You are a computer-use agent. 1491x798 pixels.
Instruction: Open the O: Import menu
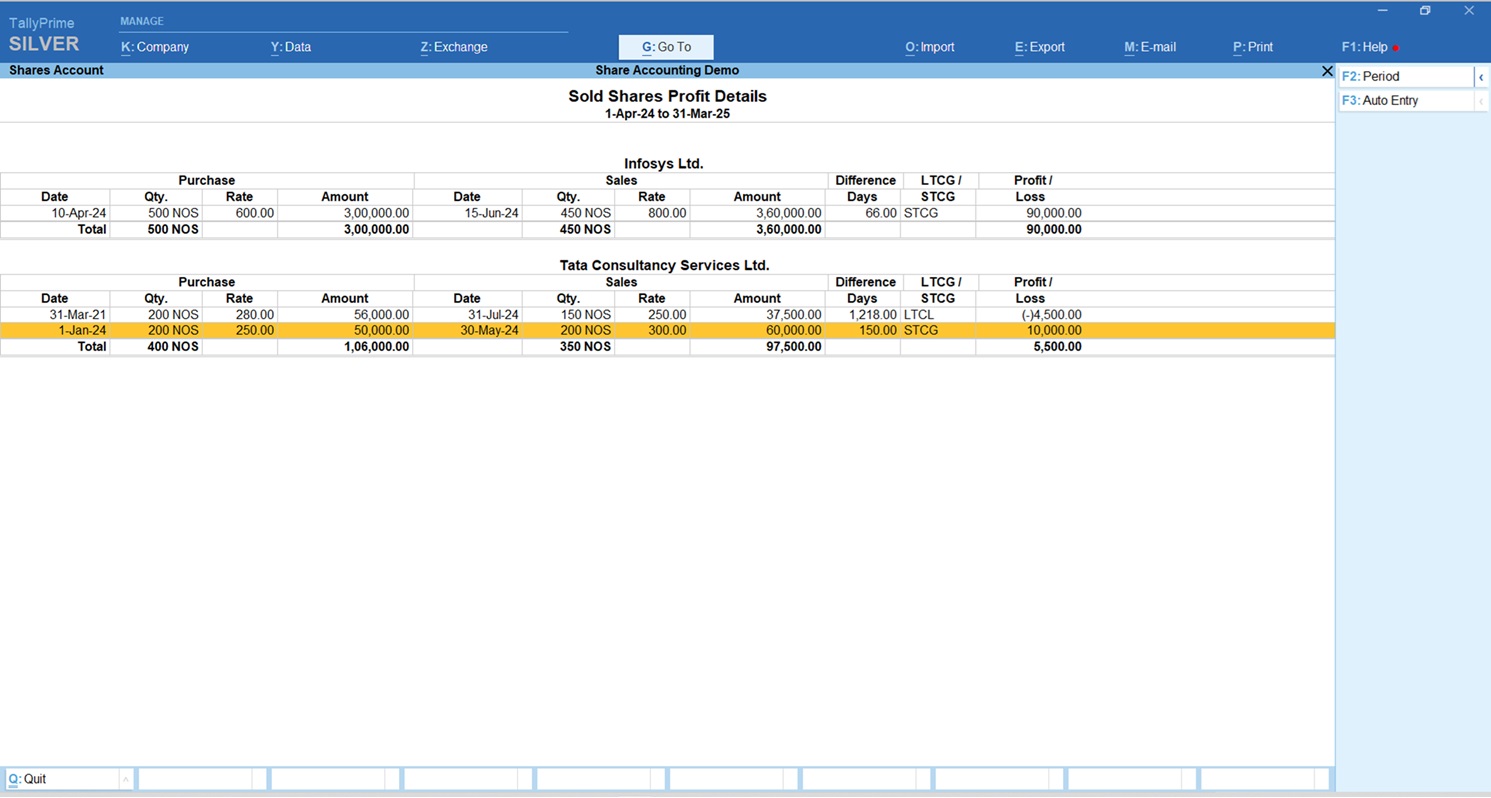(x=930, y=47)
